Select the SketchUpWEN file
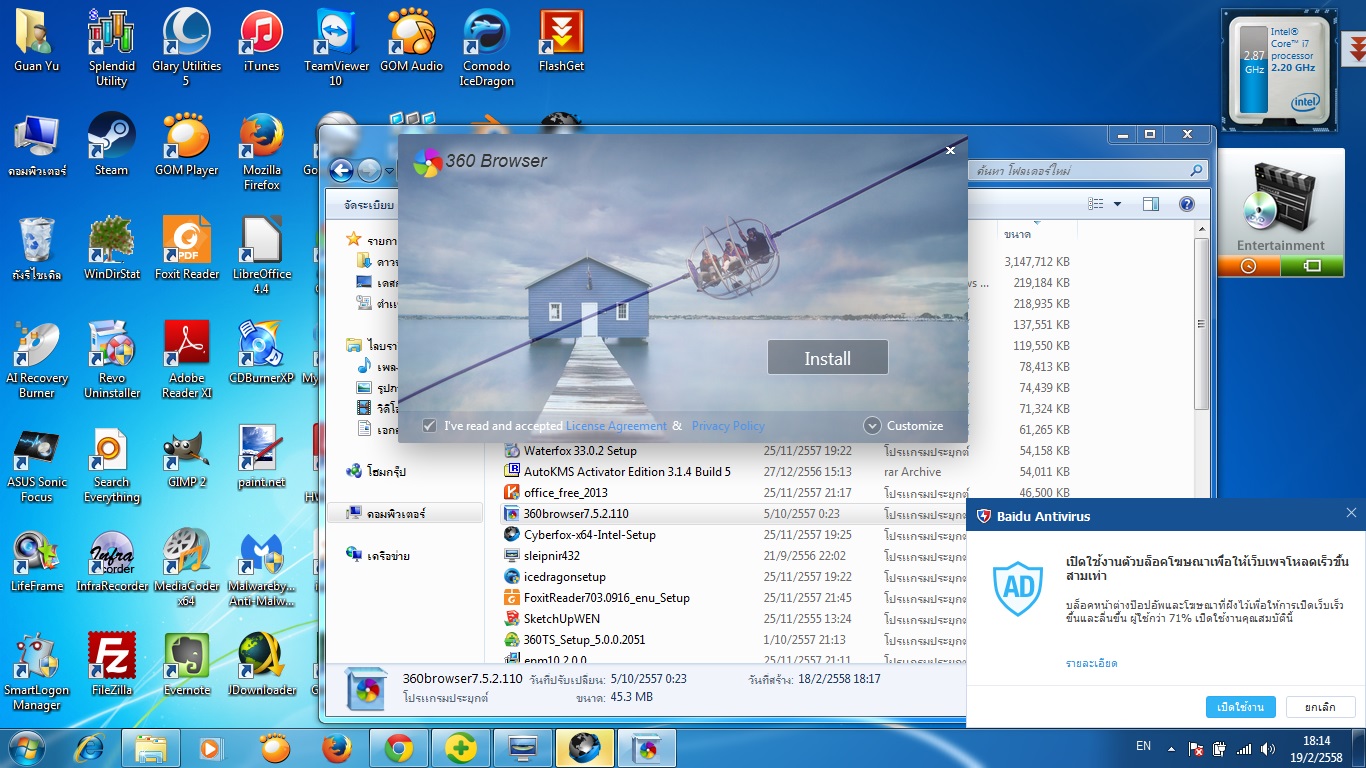The image size is (1366, 768). coord(562,619)
